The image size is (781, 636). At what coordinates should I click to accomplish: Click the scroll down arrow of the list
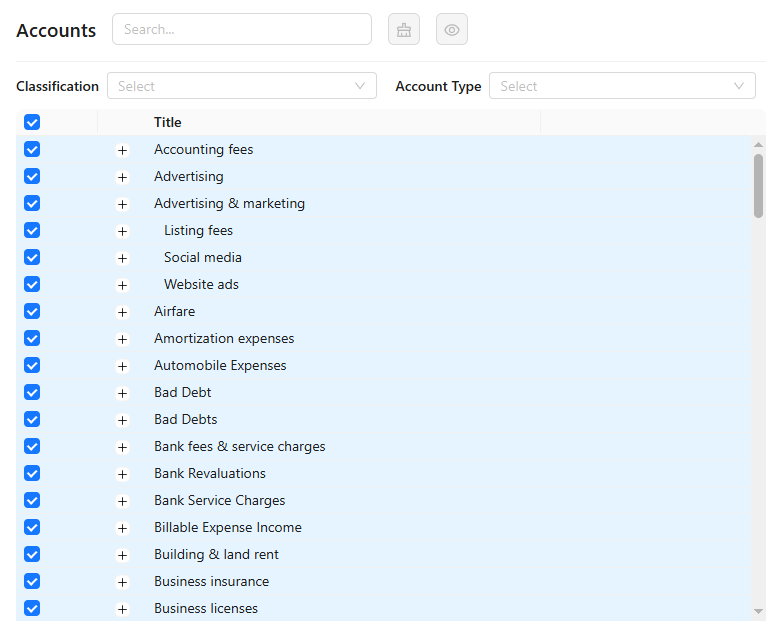point(758,610)
